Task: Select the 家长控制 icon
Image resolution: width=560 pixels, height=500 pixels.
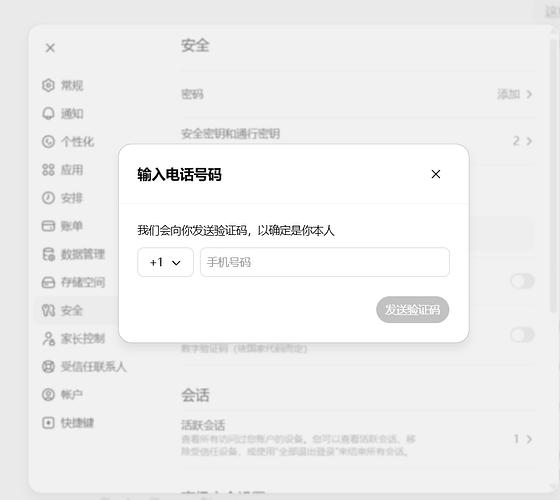Action: (48, 339)
